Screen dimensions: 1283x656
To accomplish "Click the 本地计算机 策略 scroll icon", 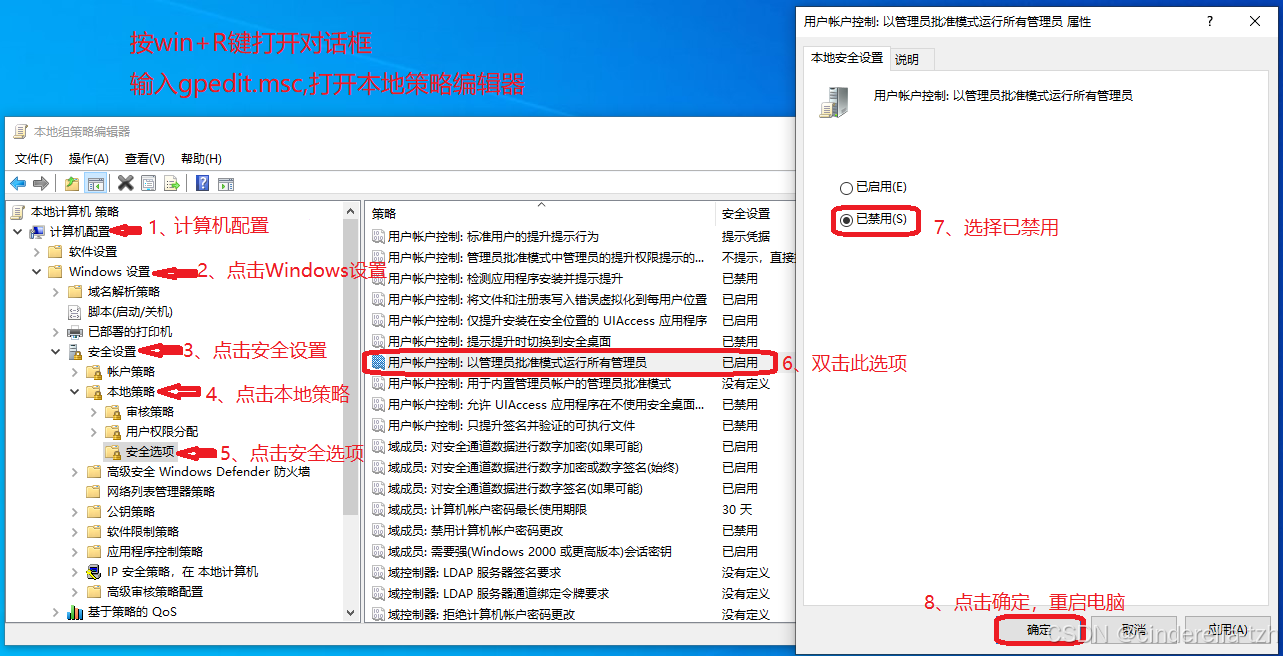I will (x=18, y=212).
